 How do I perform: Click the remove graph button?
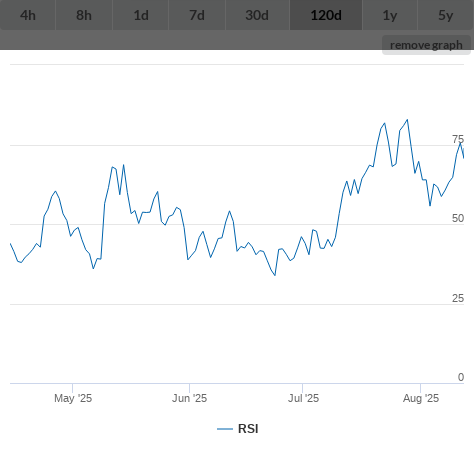426,45
